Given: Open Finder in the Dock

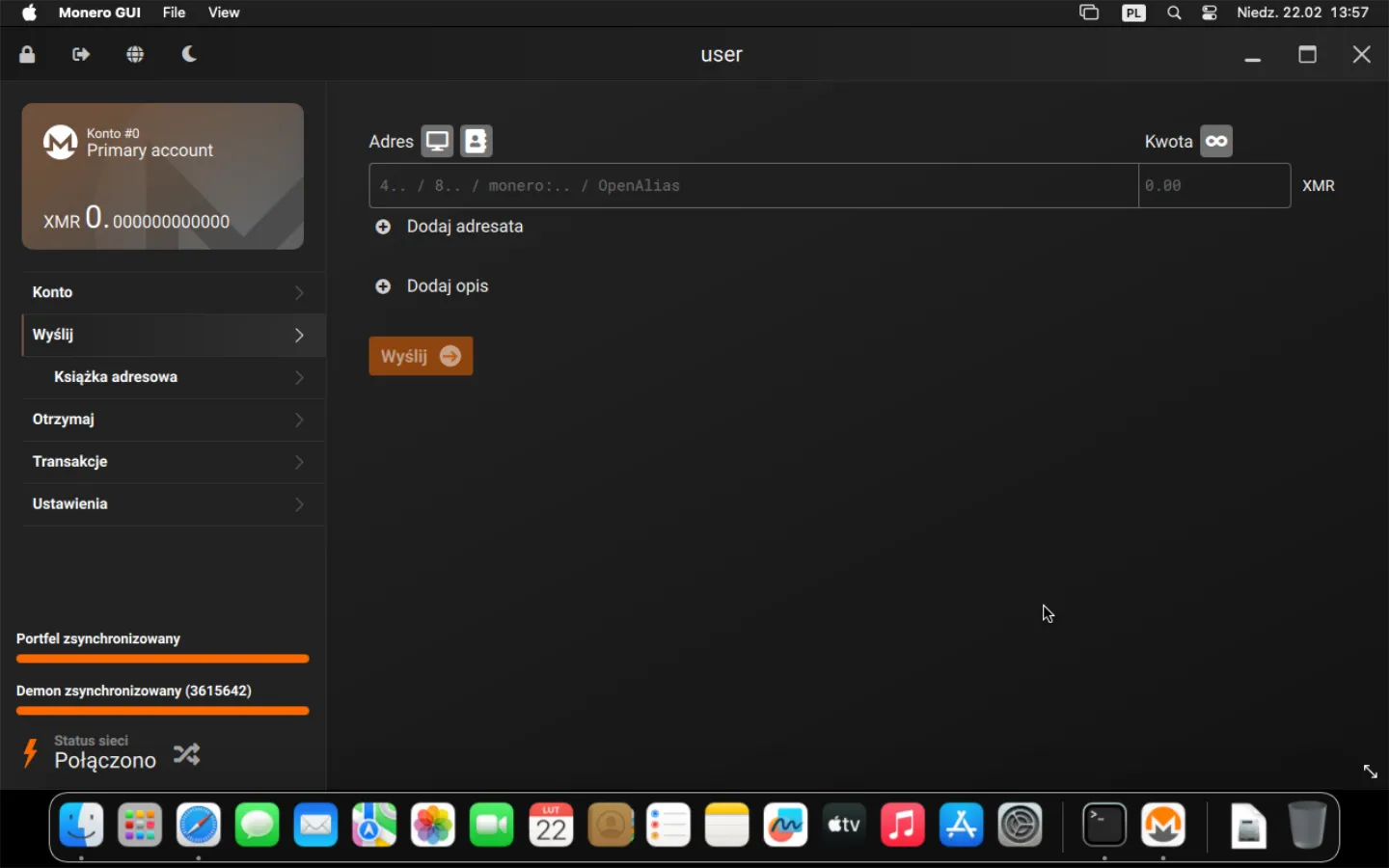Looking at the screenshot, I should 81,826.
